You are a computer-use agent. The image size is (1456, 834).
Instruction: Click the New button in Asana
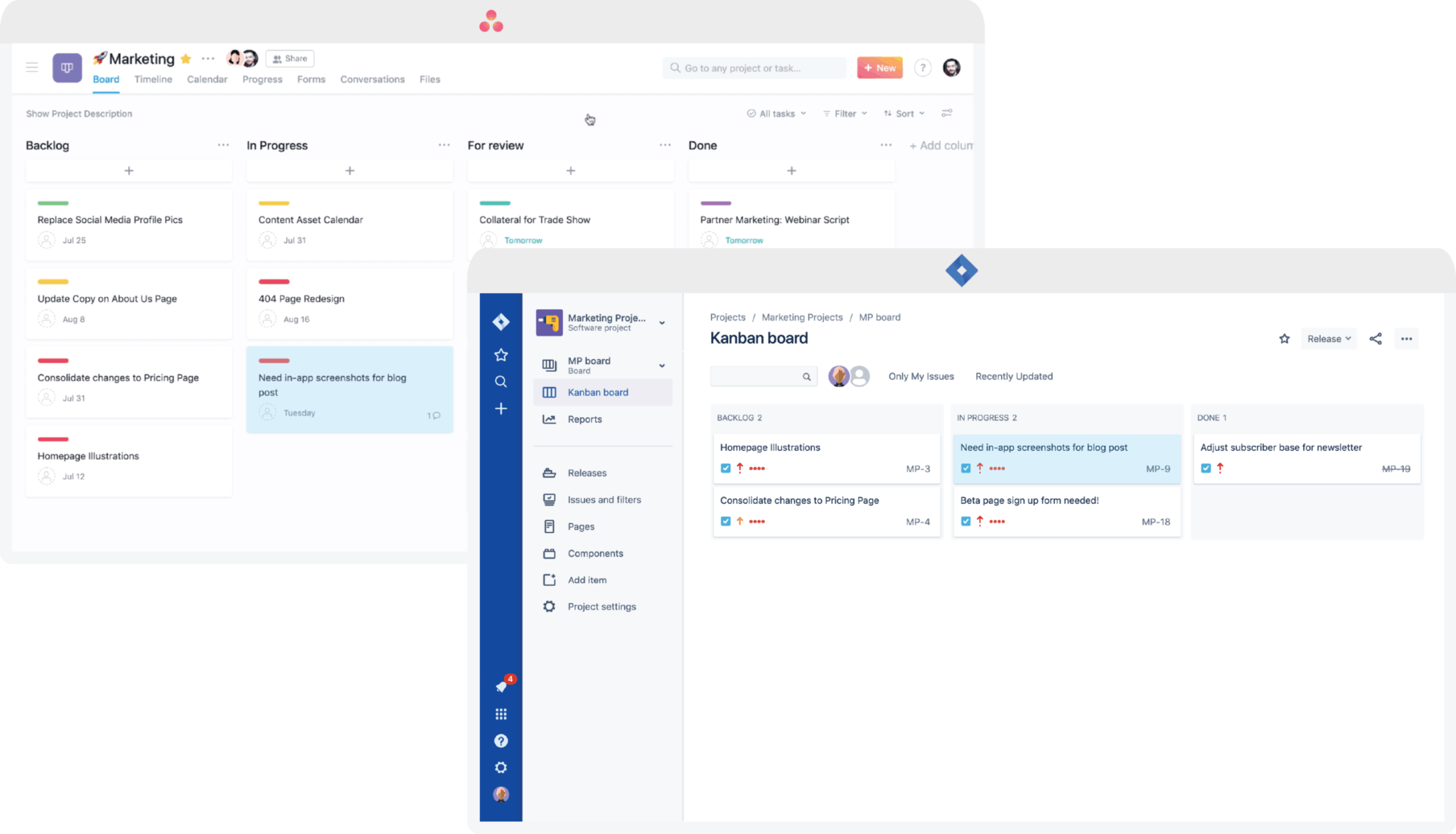click(x=879, y=67)
